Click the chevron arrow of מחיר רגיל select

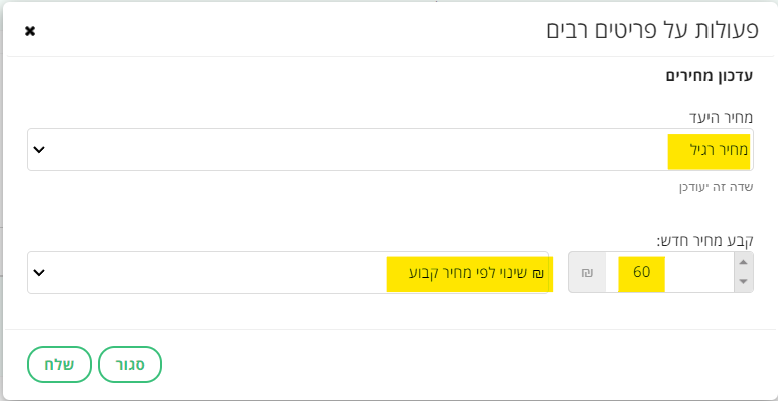39,150
